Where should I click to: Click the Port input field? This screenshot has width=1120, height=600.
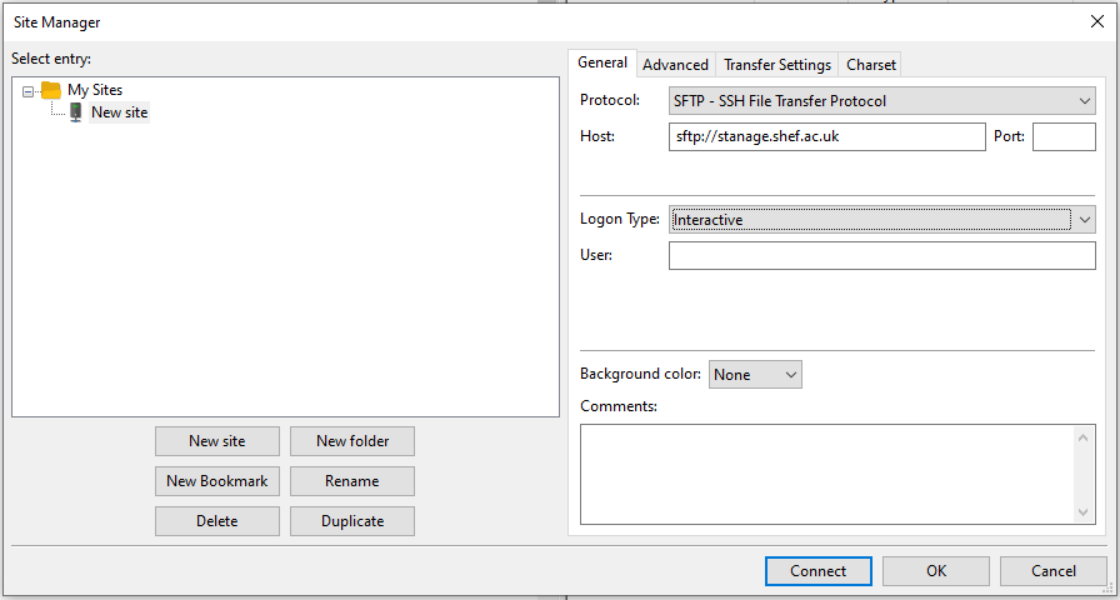pyautogui.click(x=1064, y=136)
